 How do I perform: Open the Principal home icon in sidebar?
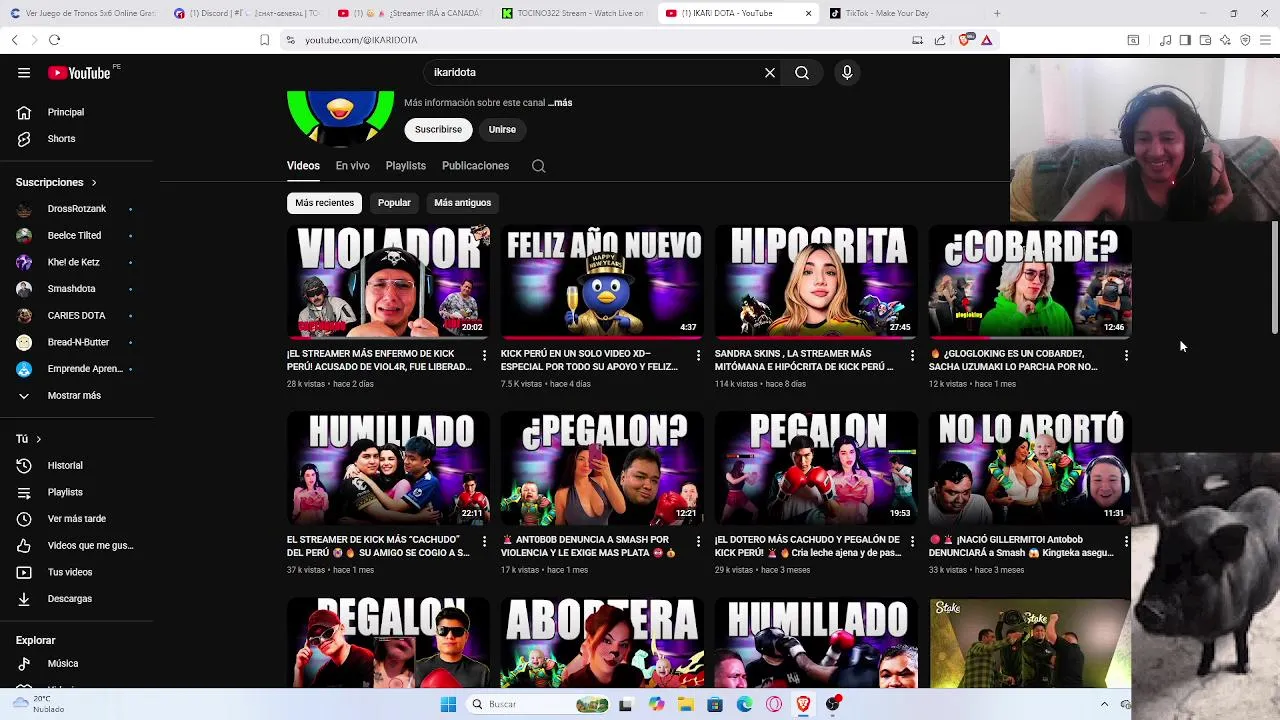[x=24, y=112]
